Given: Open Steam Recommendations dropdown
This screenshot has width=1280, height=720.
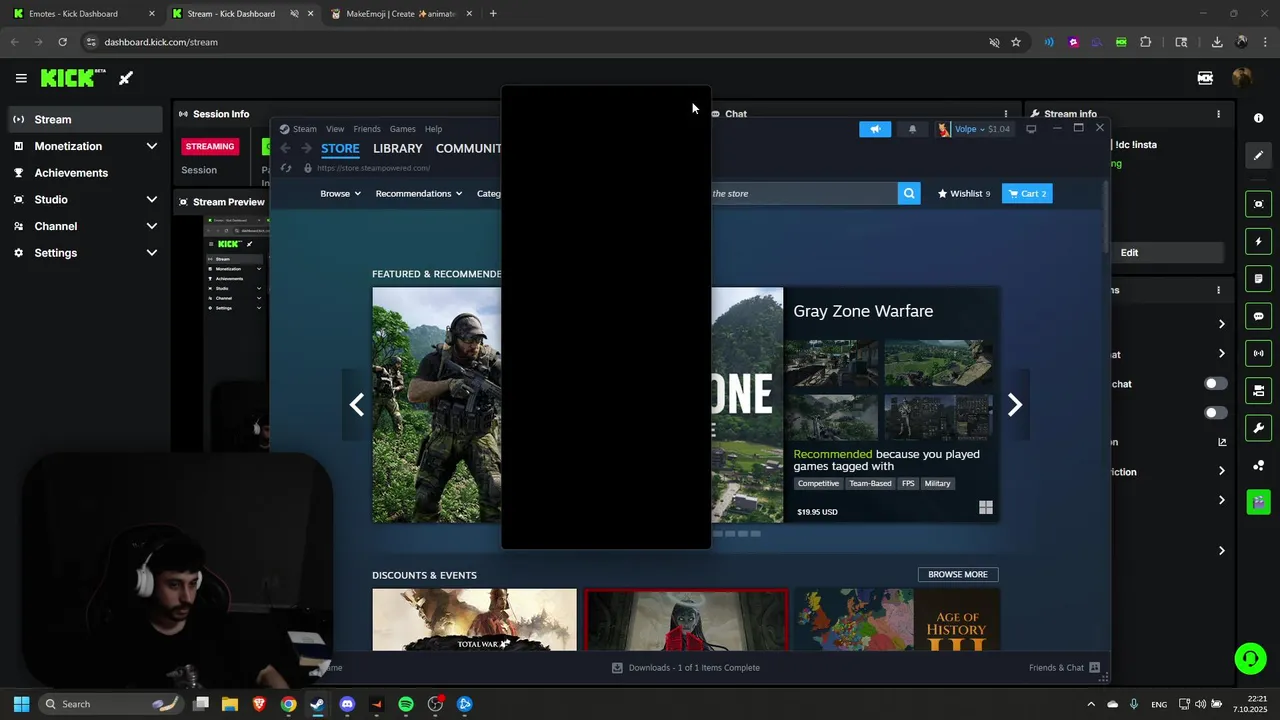Looking at the screenshot, I should (418, 194).
